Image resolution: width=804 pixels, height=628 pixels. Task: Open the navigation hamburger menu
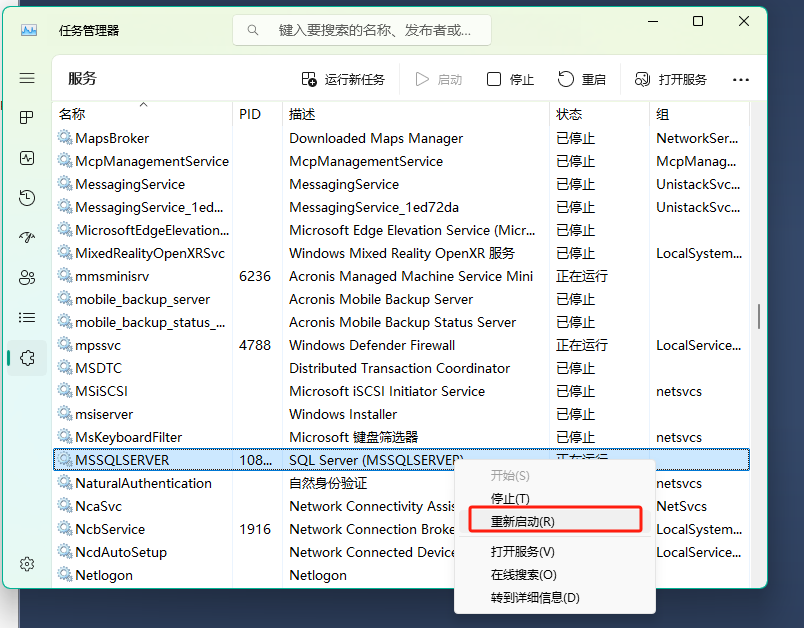point(26,78)
